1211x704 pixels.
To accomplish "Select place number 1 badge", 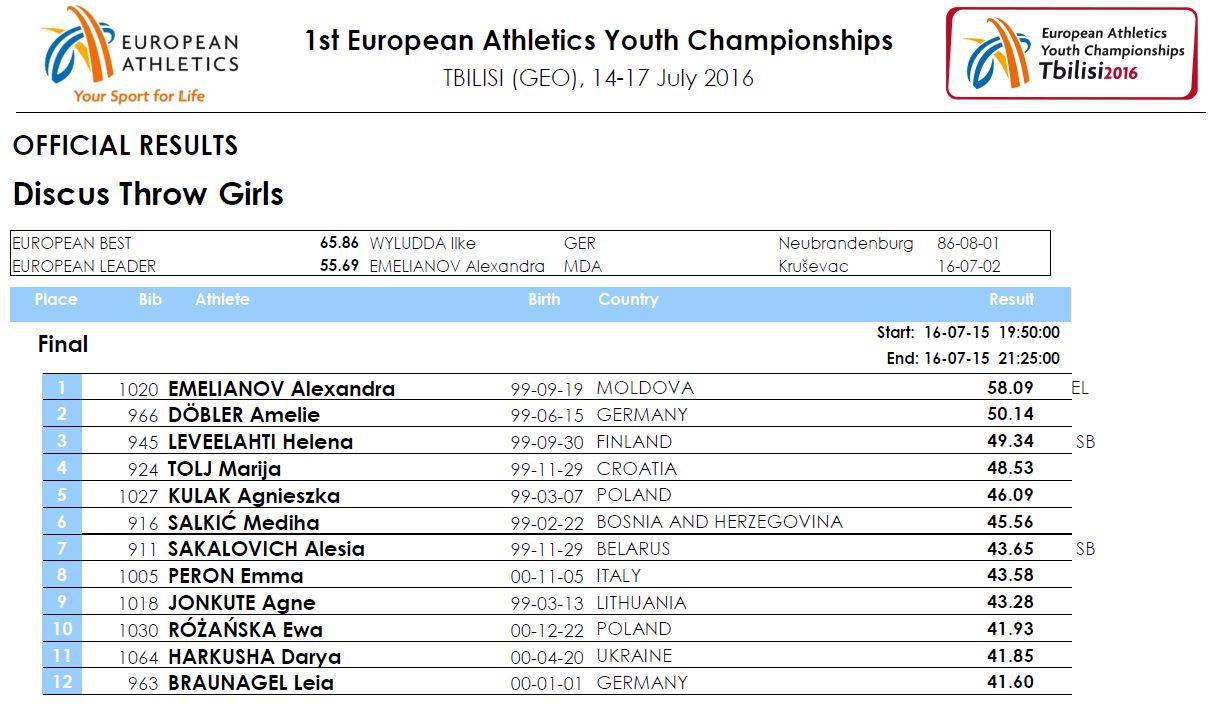I will point(62,388).
